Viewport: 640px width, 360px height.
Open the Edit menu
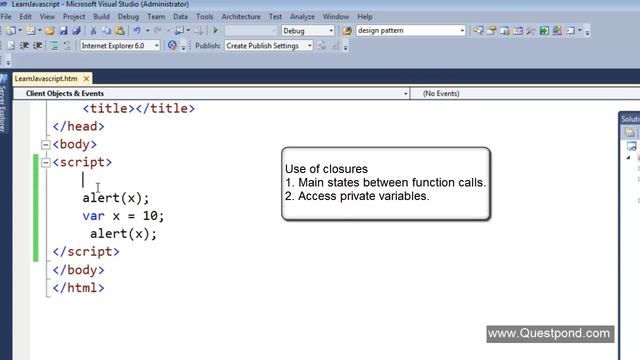pyautogui.click(x=25, y=17)
